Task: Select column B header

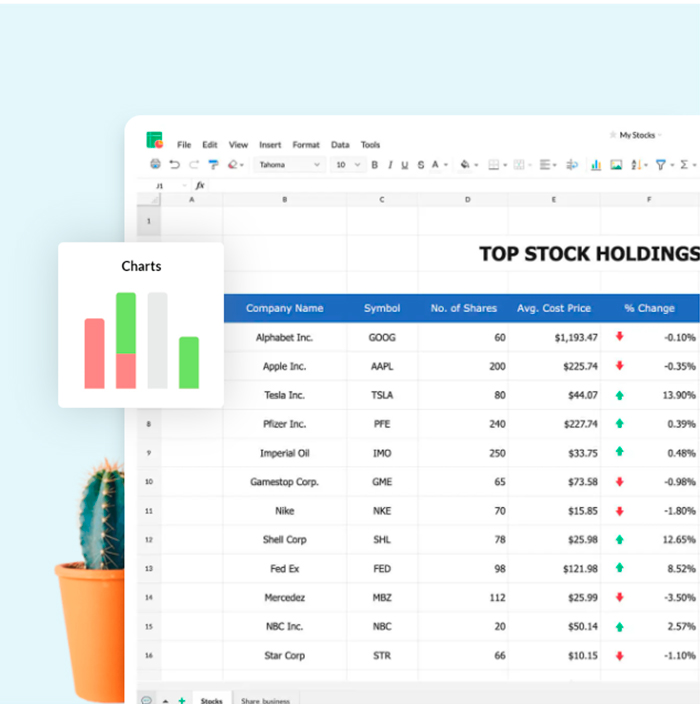Action: pos(285,199)
